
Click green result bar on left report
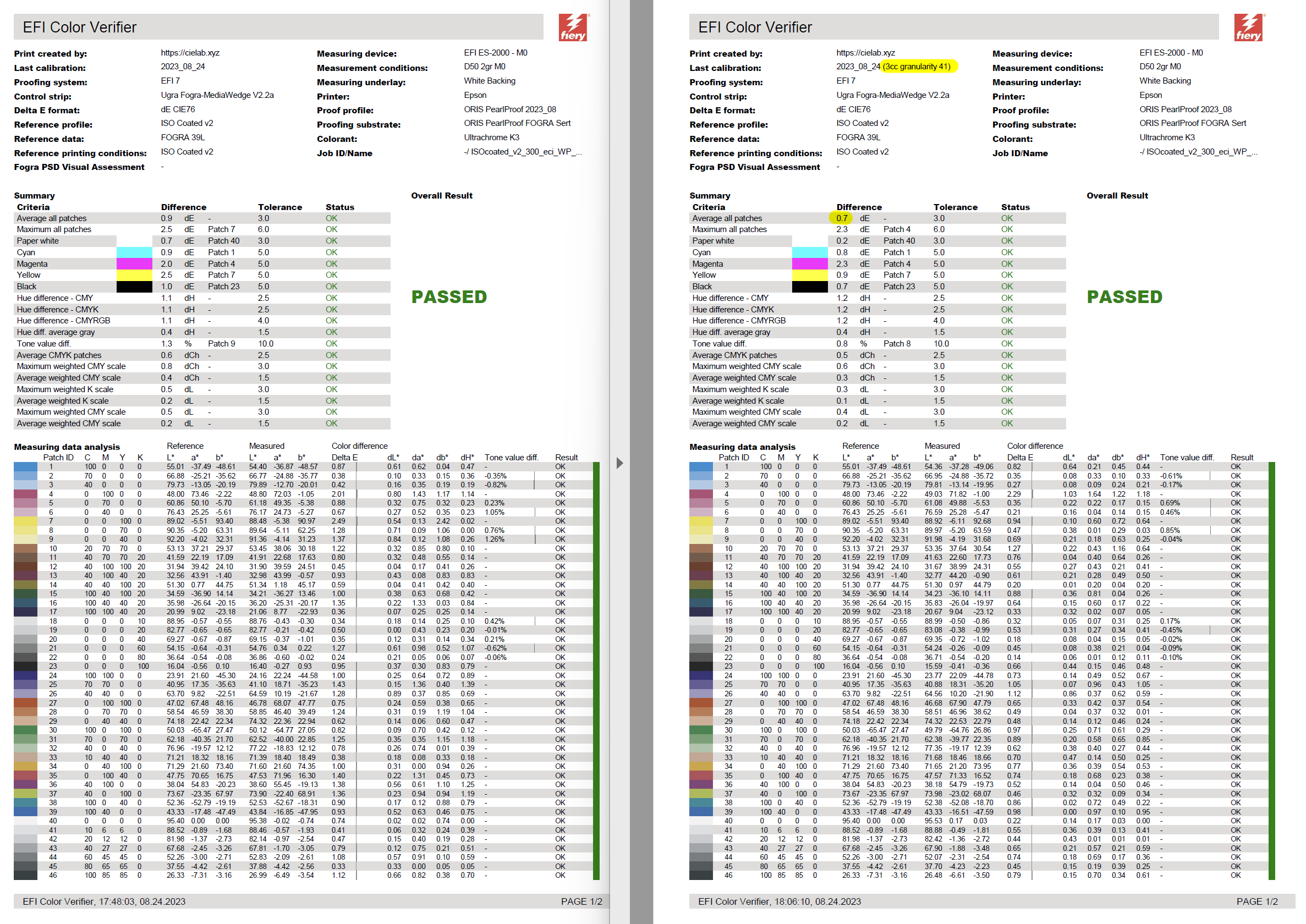(596, 672)
